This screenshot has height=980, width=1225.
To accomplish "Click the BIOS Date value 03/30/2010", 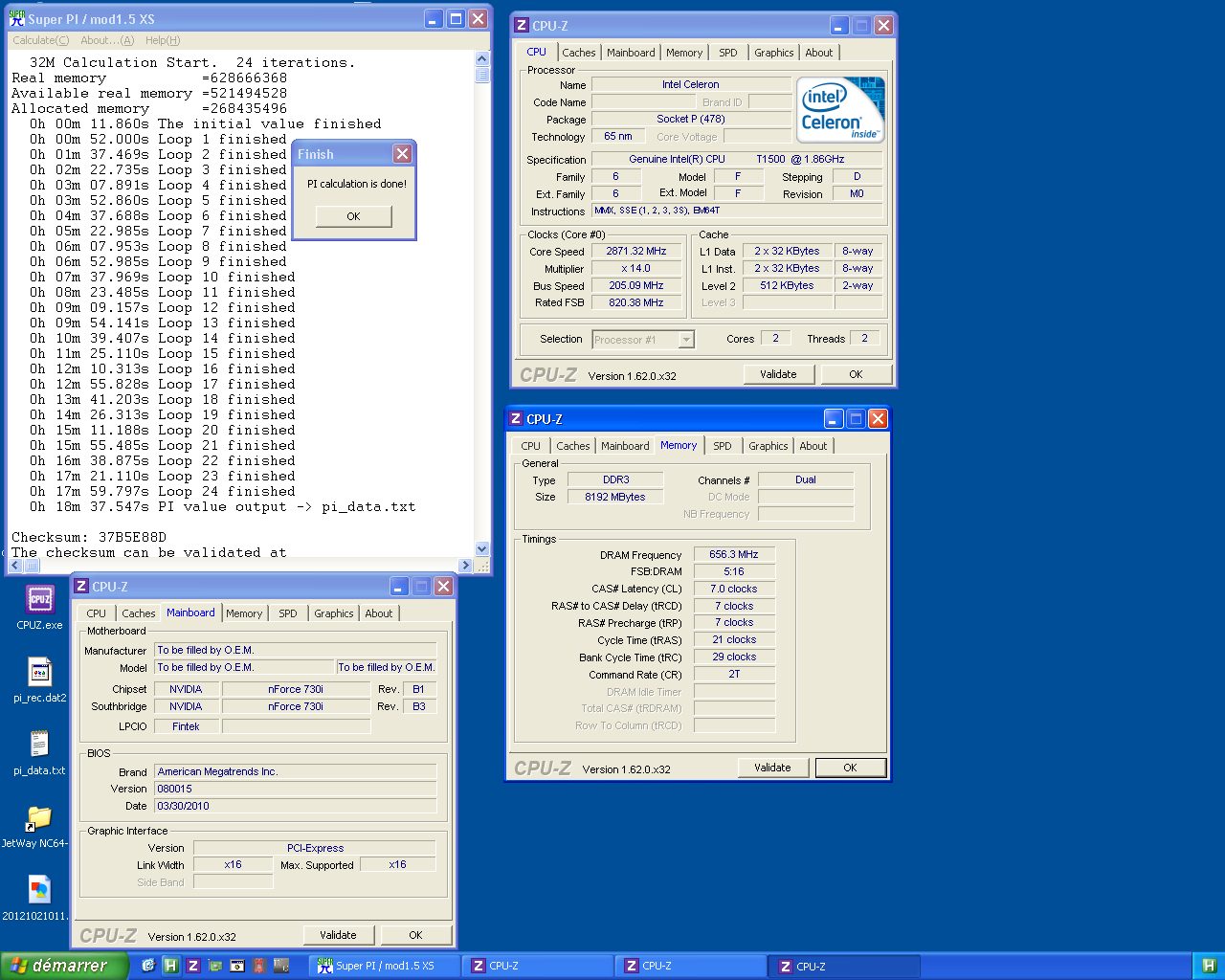I will (x=296, y=806).
